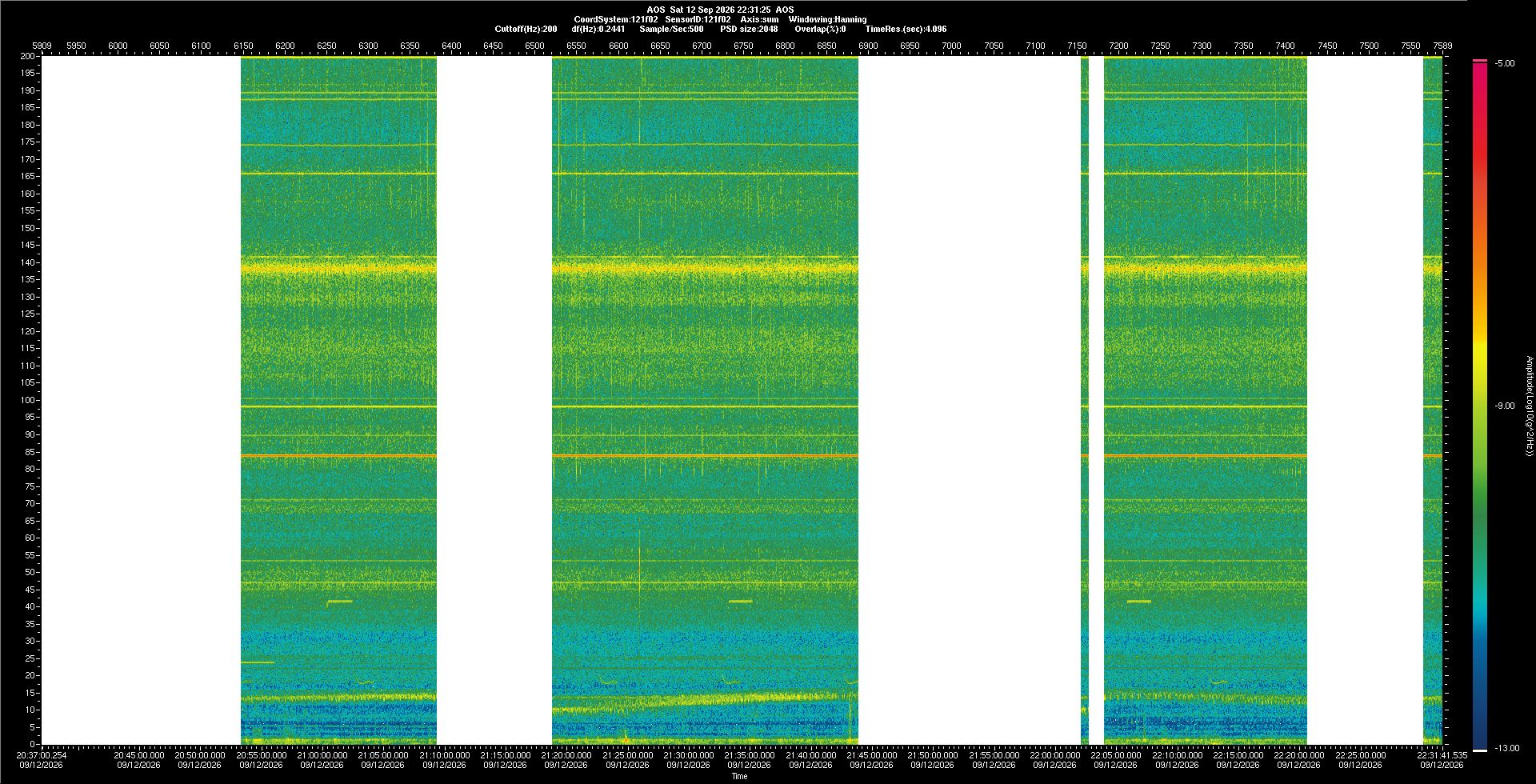Screen dimensions: 1536x784
Task: Click the colorbar maximum label -5.00
Action: coord(1505,63)
